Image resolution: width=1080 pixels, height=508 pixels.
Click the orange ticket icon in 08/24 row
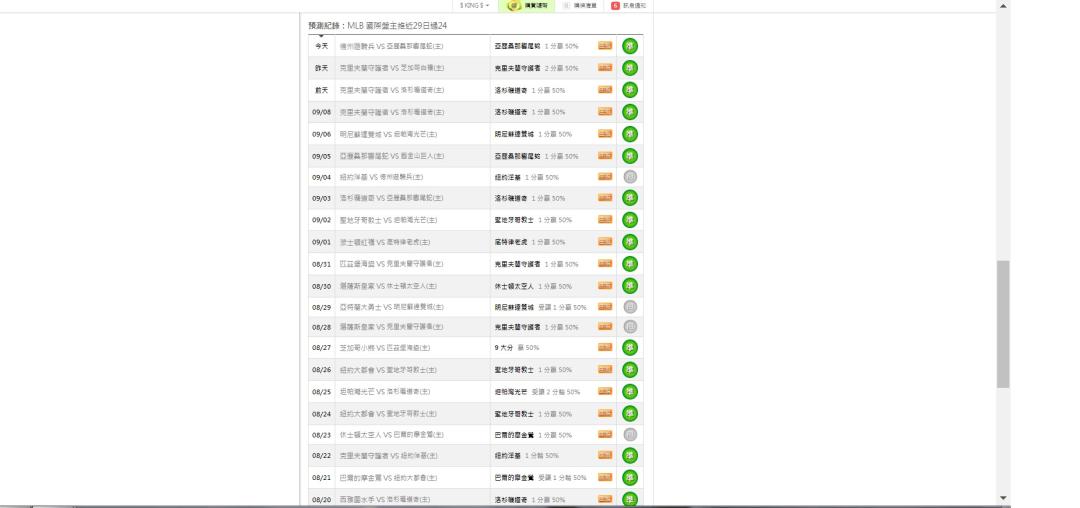pos(605,413)
